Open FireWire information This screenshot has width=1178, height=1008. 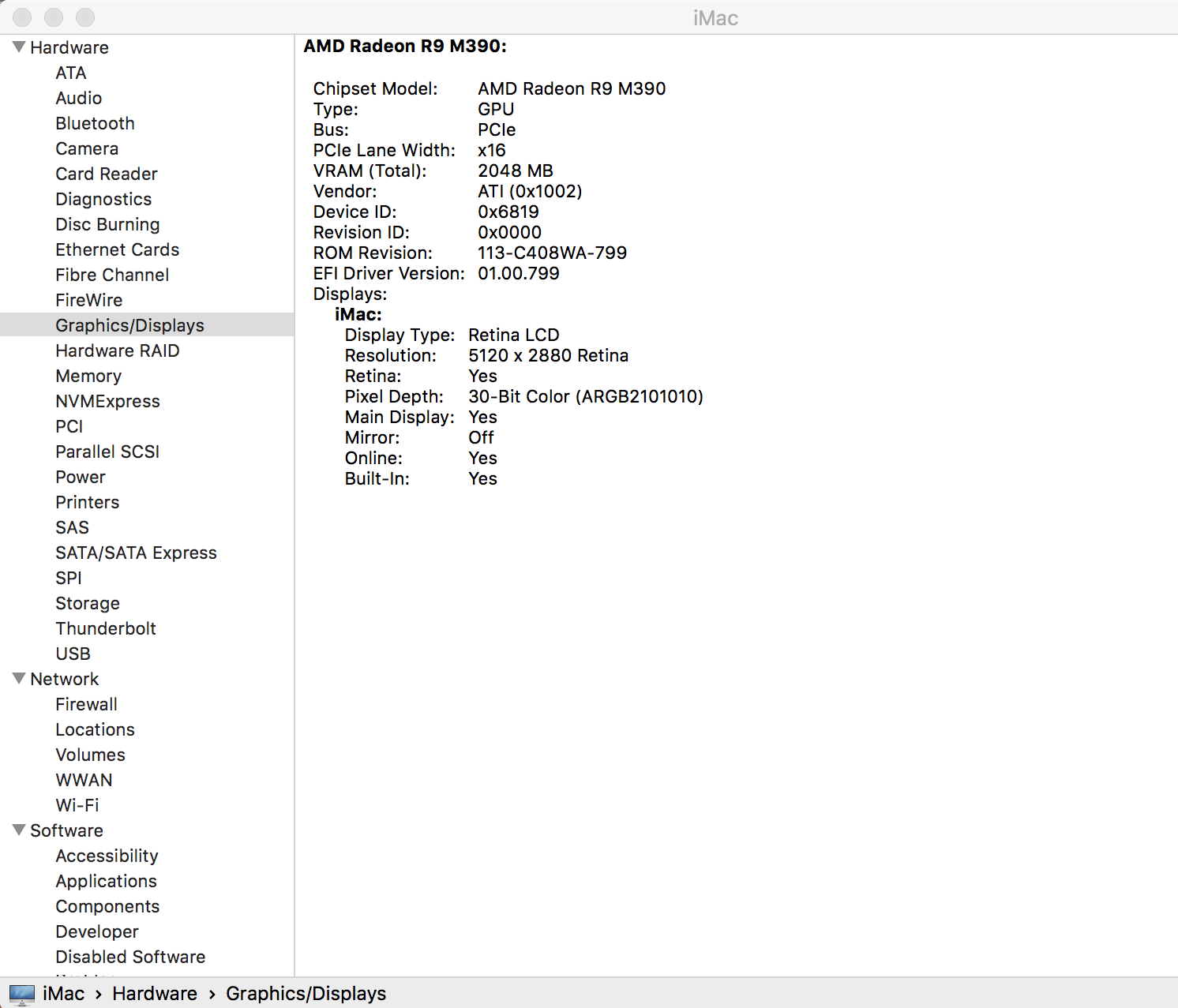point(89,300)
